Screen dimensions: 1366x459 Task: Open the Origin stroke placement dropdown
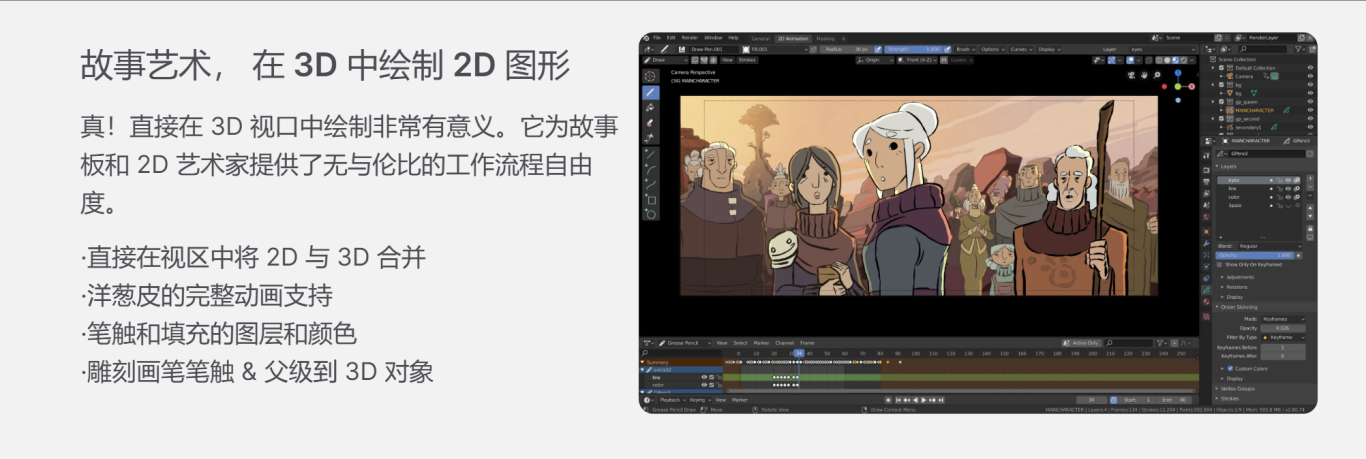click(x=875, y=60)
